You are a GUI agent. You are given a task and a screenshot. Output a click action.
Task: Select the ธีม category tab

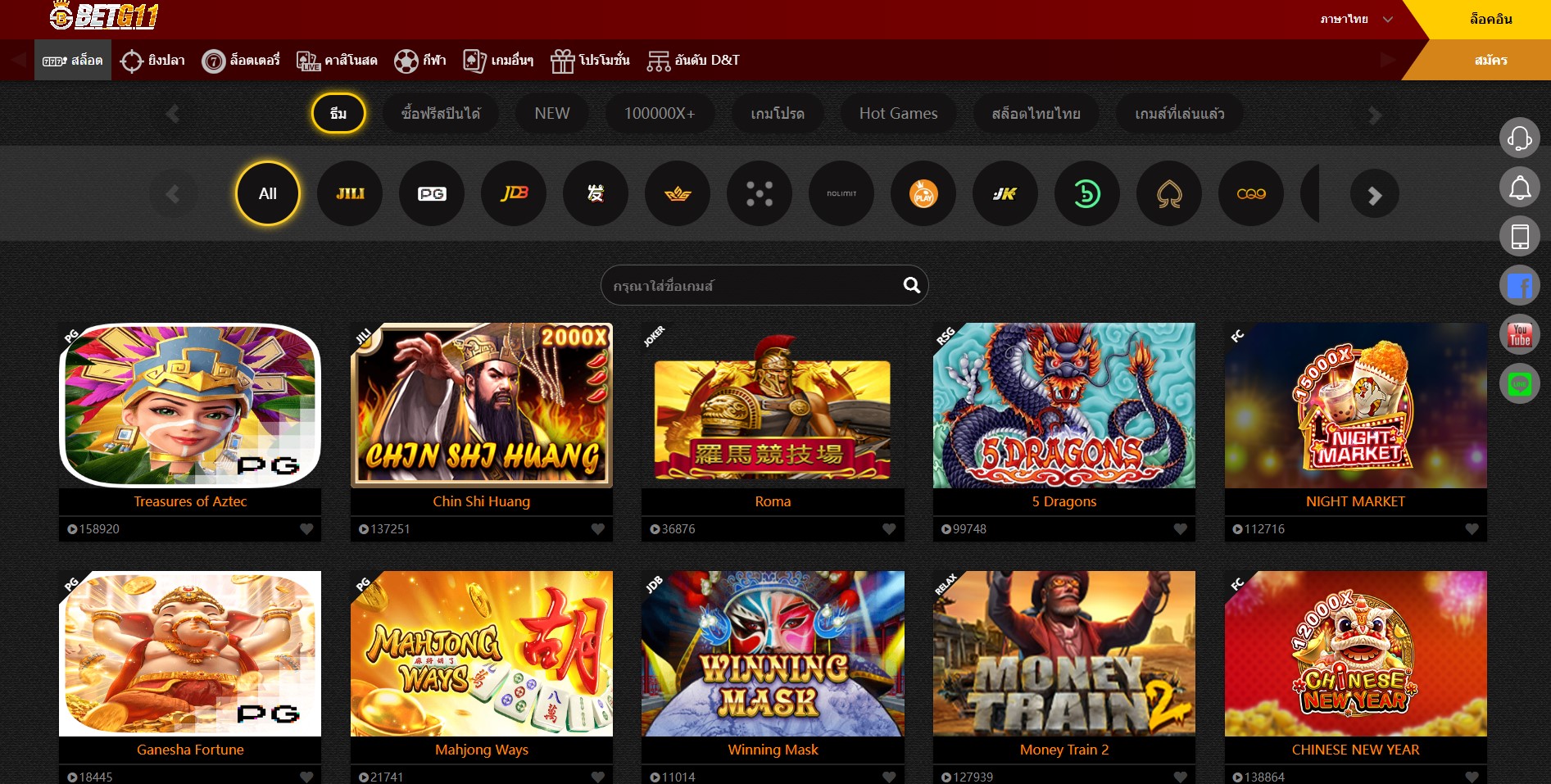click(338, 114)
